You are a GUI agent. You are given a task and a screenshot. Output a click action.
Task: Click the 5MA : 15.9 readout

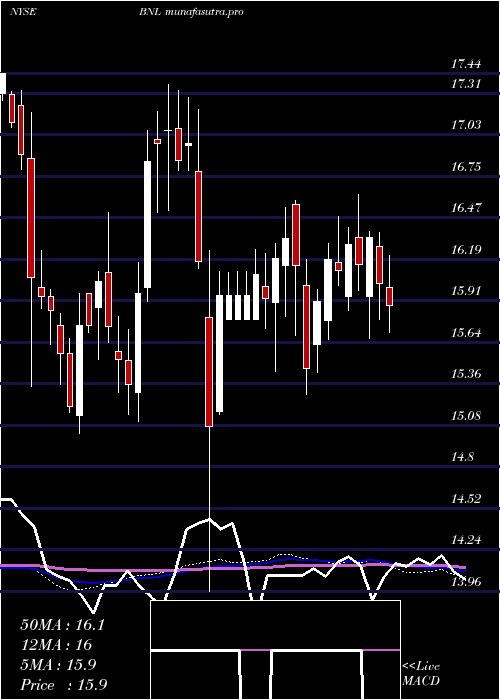coord(58,665)
